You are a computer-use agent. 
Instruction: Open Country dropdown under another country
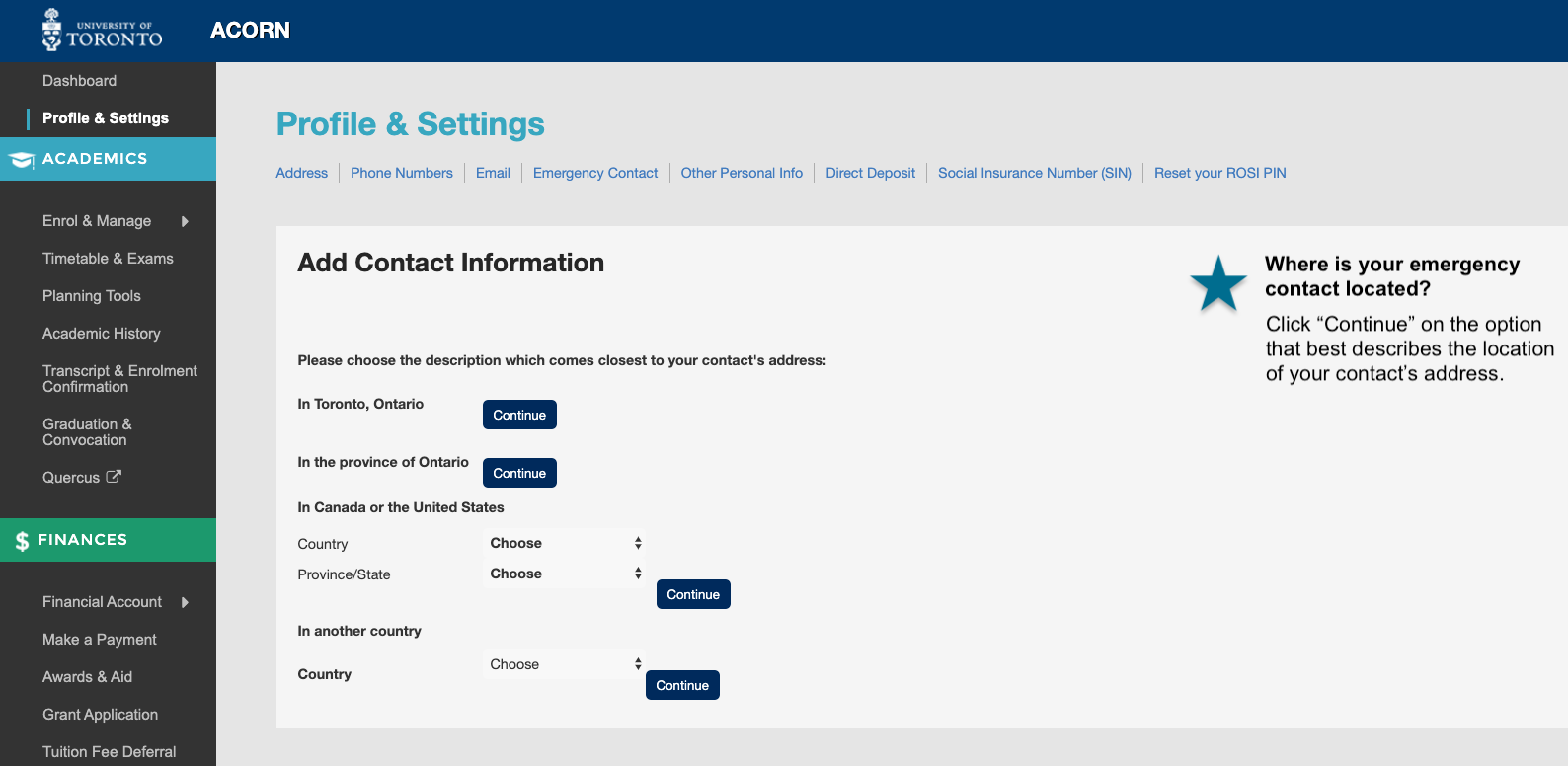tap(565, 664)
